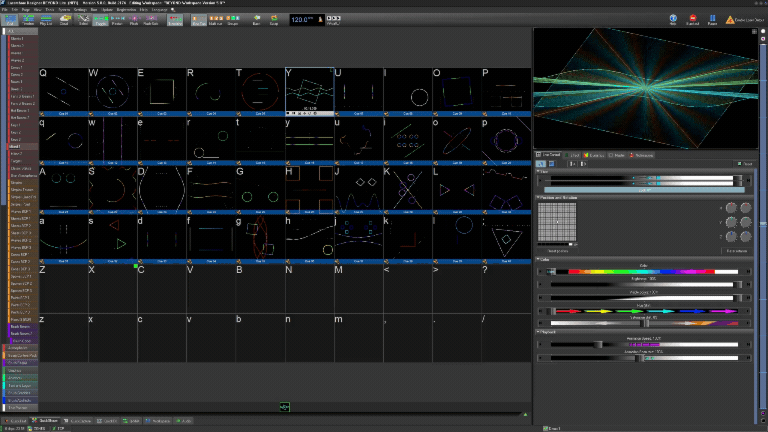Collapse the Color section header
The height and width of the screenshot is (432, 768).
(544, 260)
